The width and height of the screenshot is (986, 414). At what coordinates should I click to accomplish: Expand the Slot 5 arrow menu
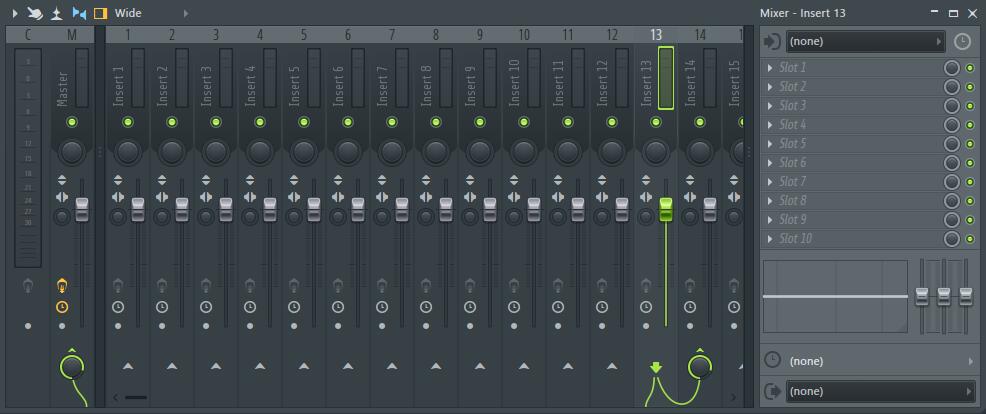tap(770, 143)
